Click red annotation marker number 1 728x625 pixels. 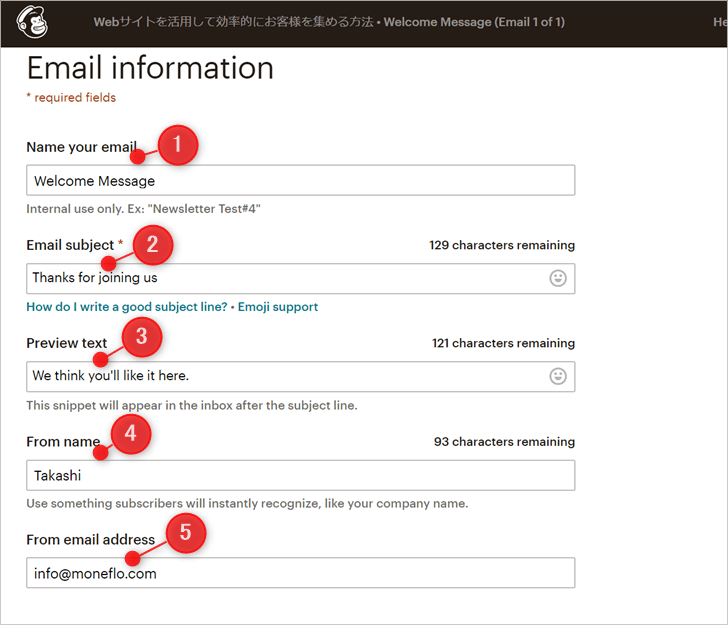177,145
